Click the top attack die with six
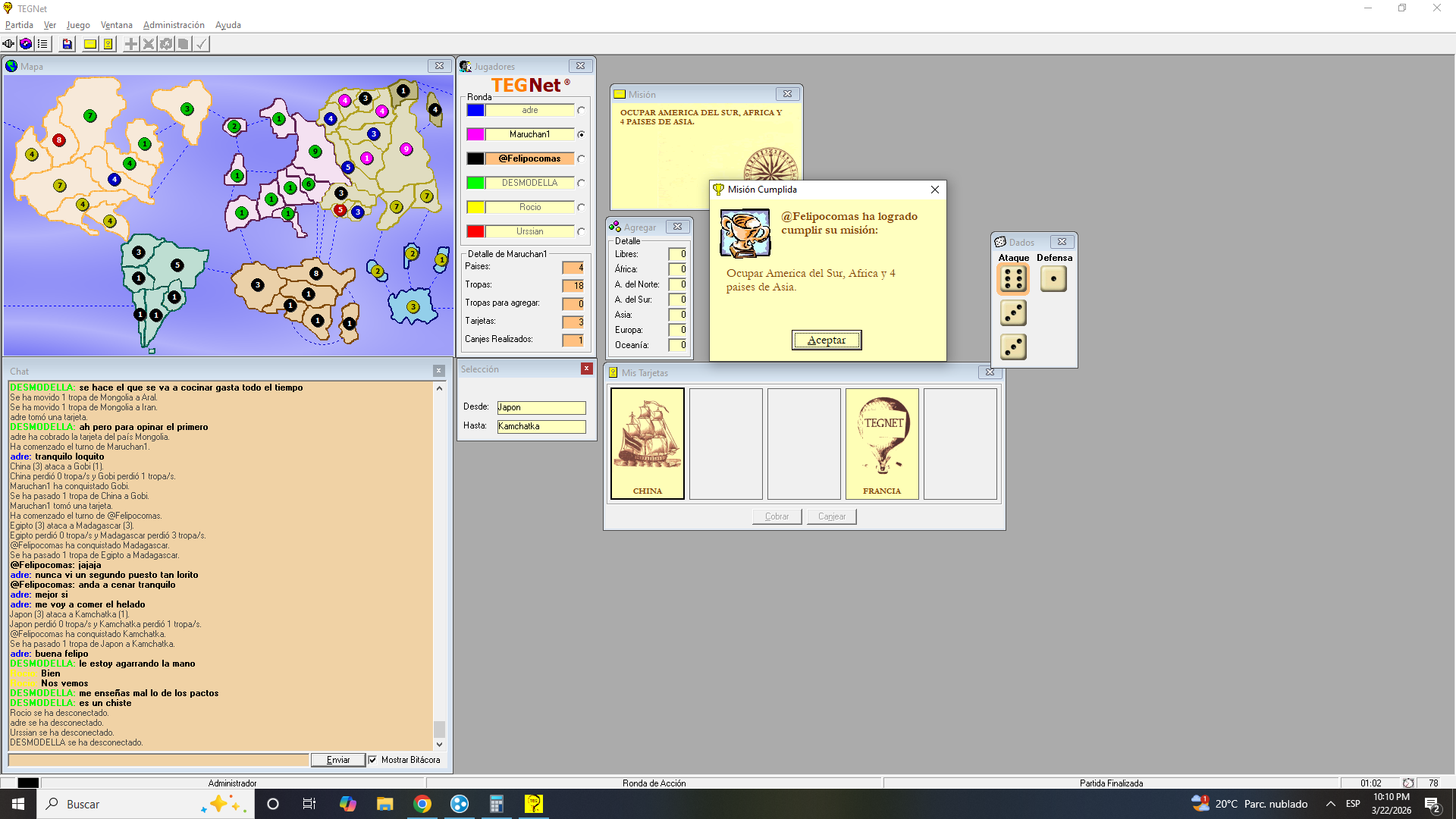 pyautogui.click(x=1013, y=279)
